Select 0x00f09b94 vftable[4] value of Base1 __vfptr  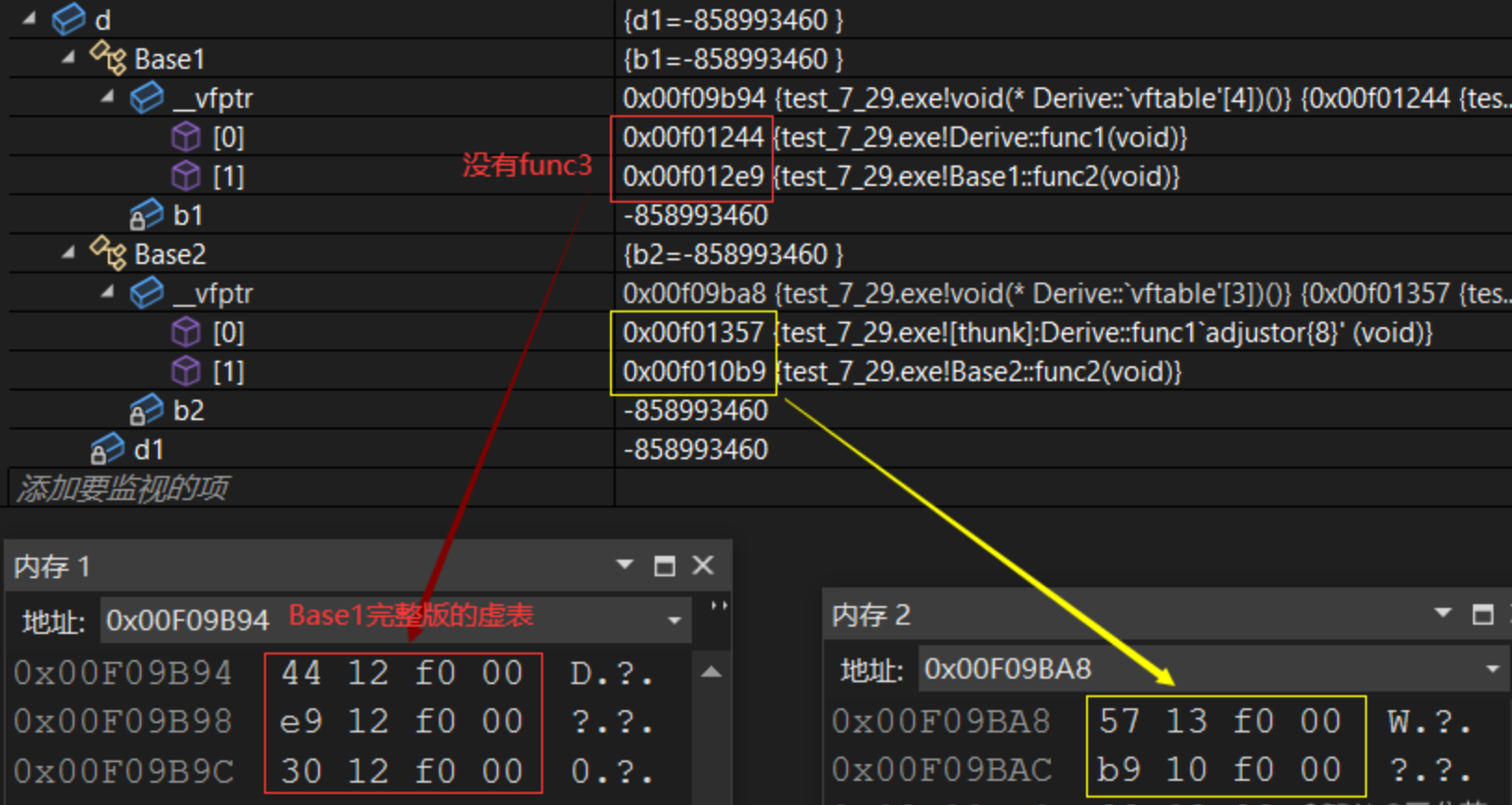(x=1067, y=99)
